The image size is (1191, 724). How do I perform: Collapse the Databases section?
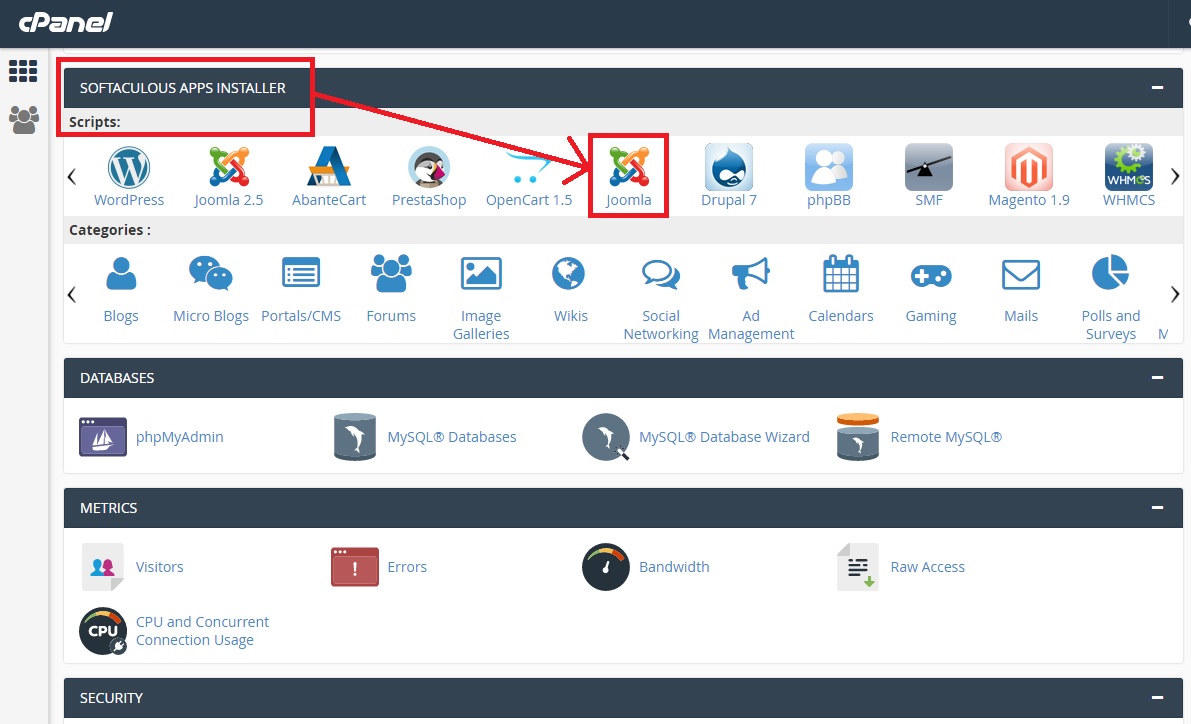[1158, 378]
